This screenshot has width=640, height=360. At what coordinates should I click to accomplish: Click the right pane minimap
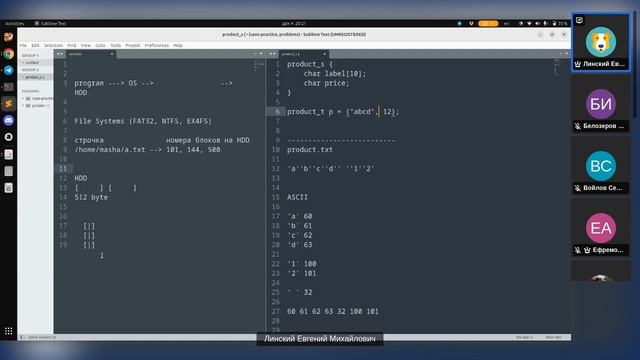point(557,67)
